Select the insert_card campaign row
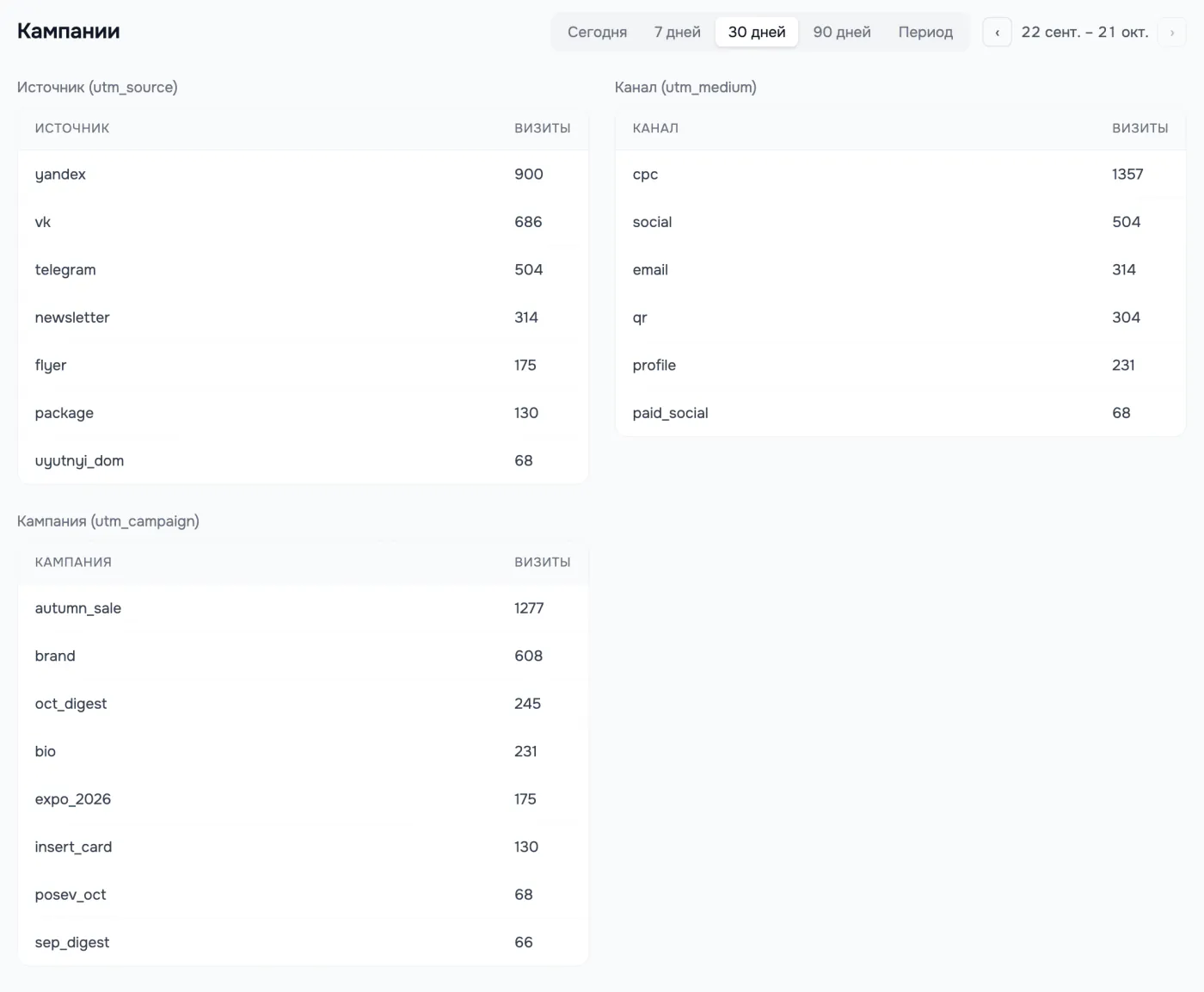This screenshot has height=992, width=1204. (303, 847)
